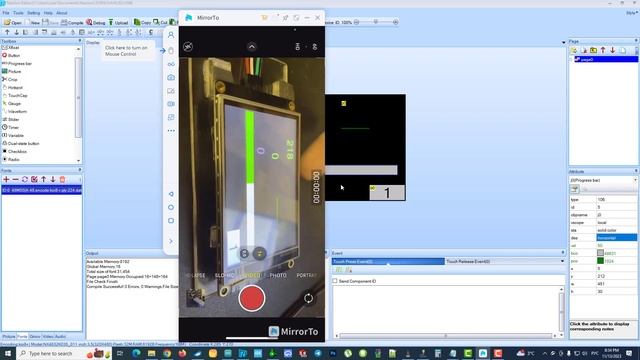Move the page up with the red up arrow in the Page panel
This screenshot has height=360, width=640.
(x=603, y=50)
